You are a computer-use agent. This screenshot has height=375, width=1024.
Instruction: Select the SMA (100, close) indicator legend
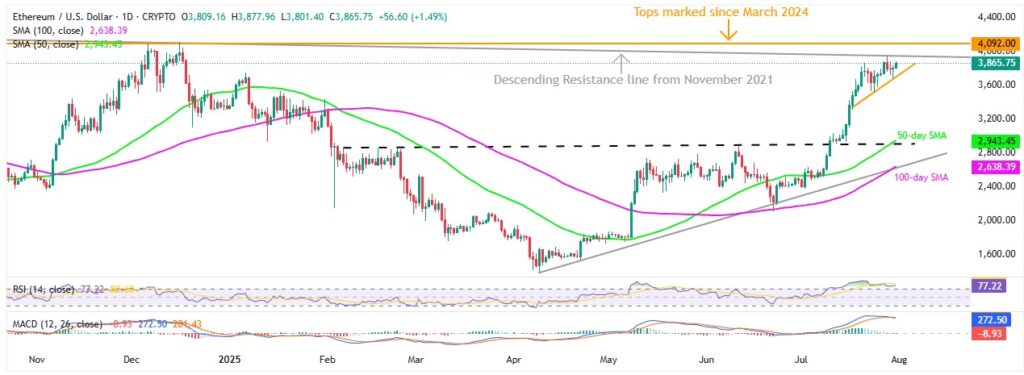click(x=48, y=30)
